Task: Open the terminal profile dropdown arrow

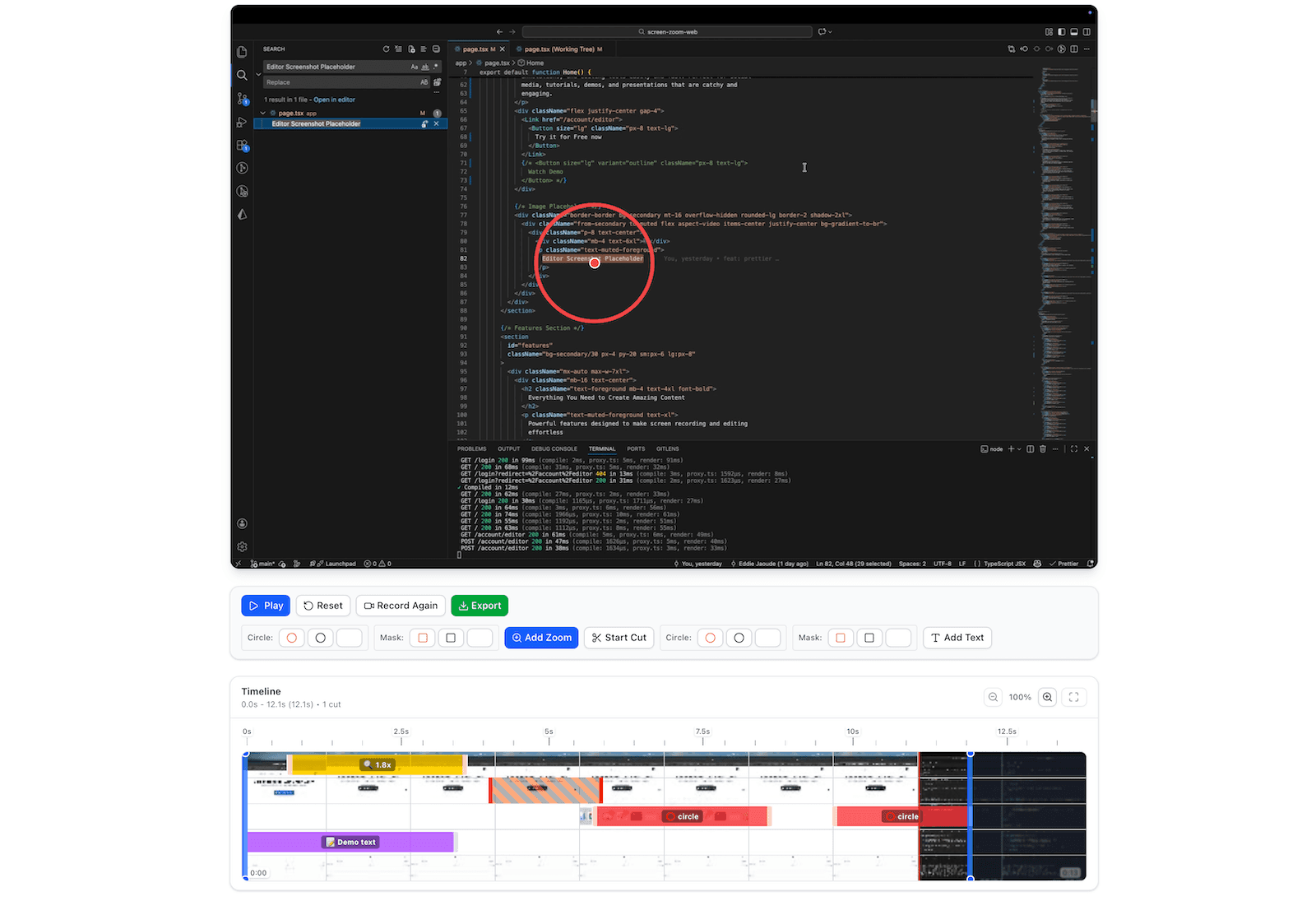Action: [1019, 449]
